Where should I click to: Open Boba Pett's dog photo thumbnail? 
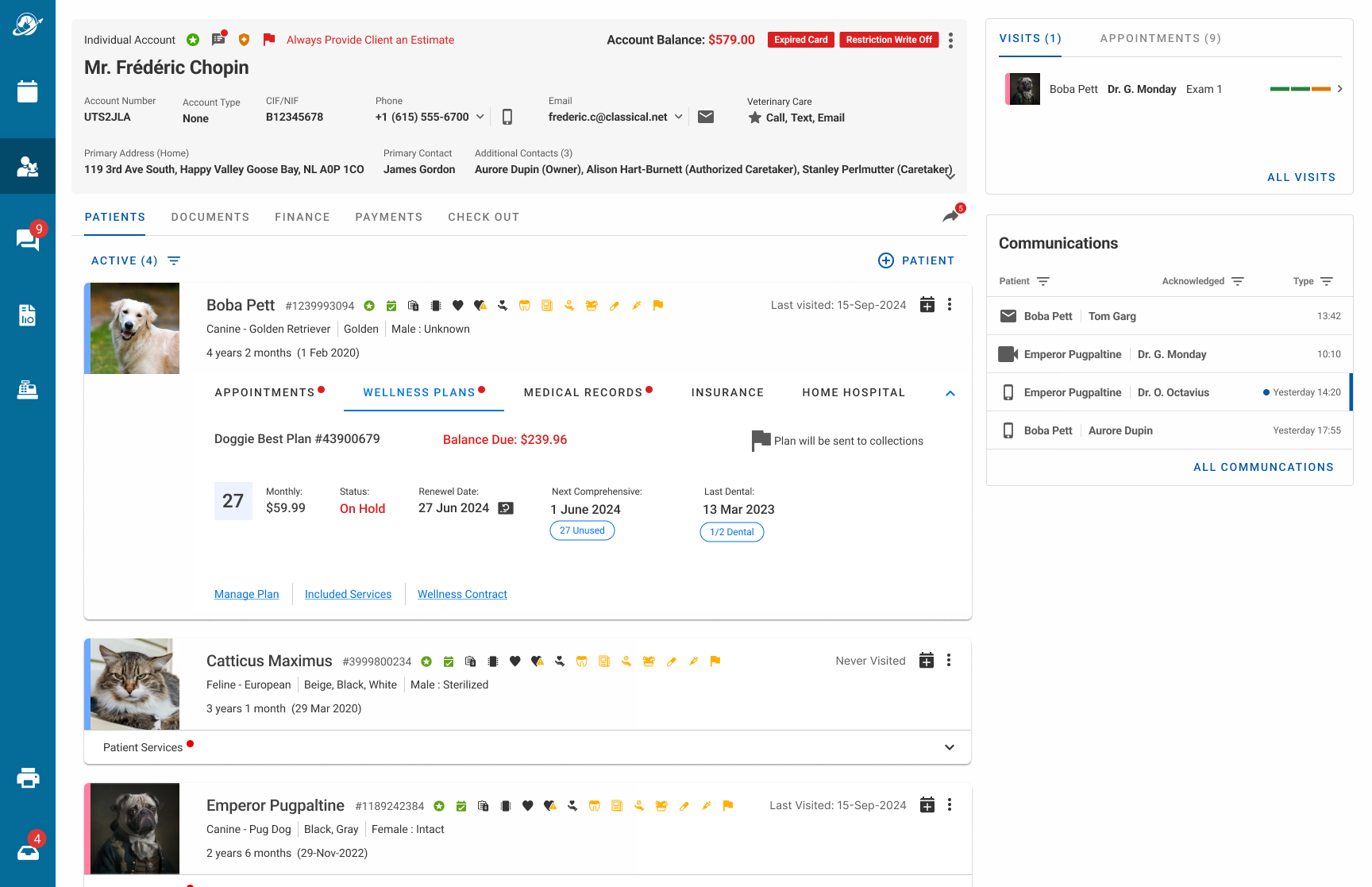tap(135, 328)
